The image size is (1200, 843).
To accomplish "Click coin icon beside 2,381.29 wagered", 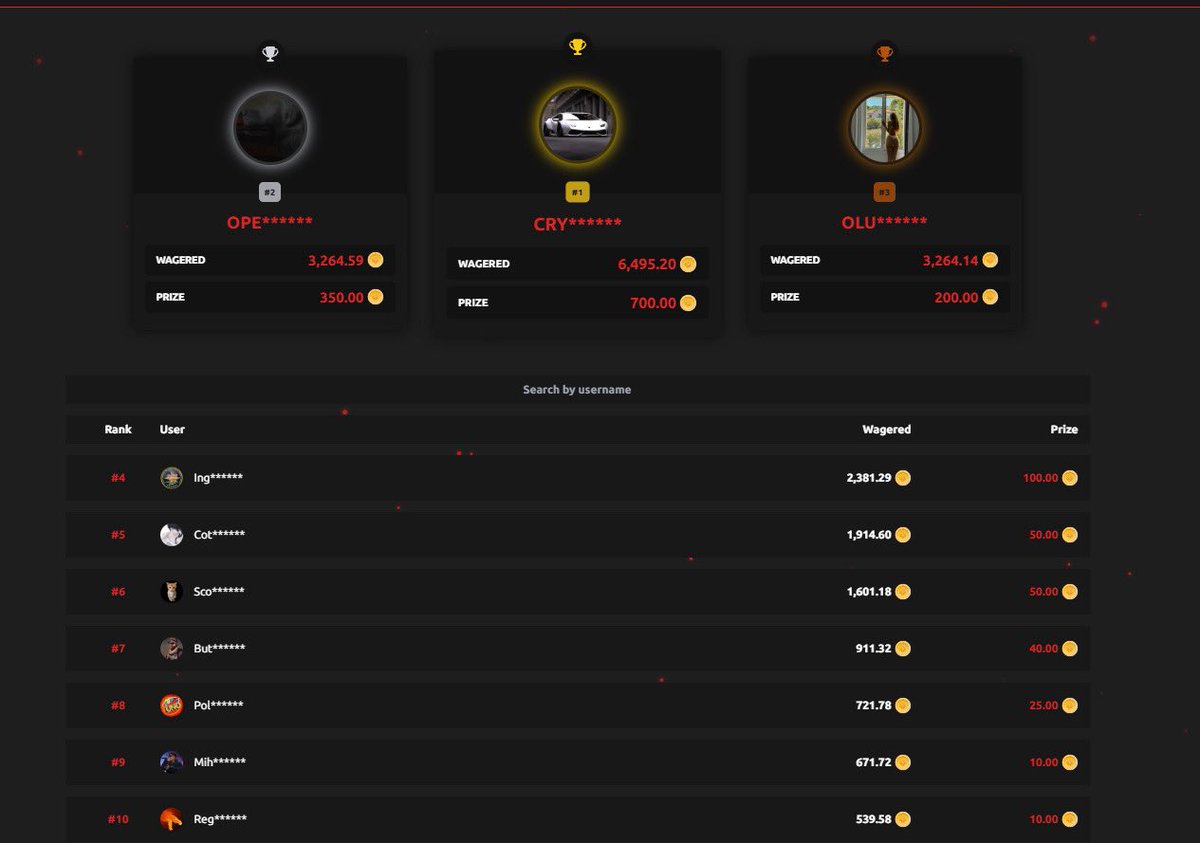I will [903, 478].
